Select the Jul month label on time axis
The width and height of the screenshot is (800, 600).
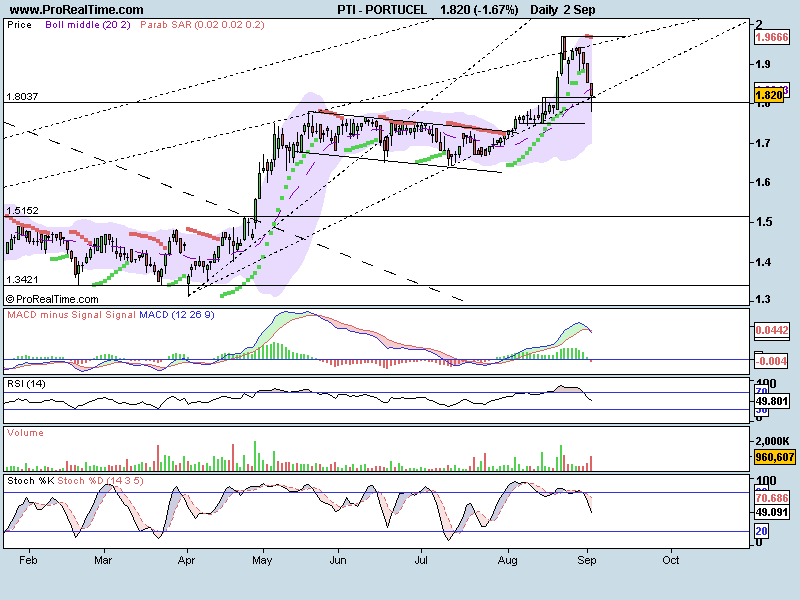pyautogui.click(x=421, y=560)
